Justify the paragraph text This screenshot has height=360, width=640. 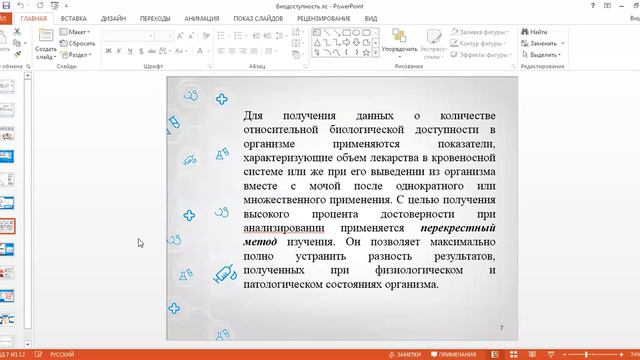pos(253,51)
